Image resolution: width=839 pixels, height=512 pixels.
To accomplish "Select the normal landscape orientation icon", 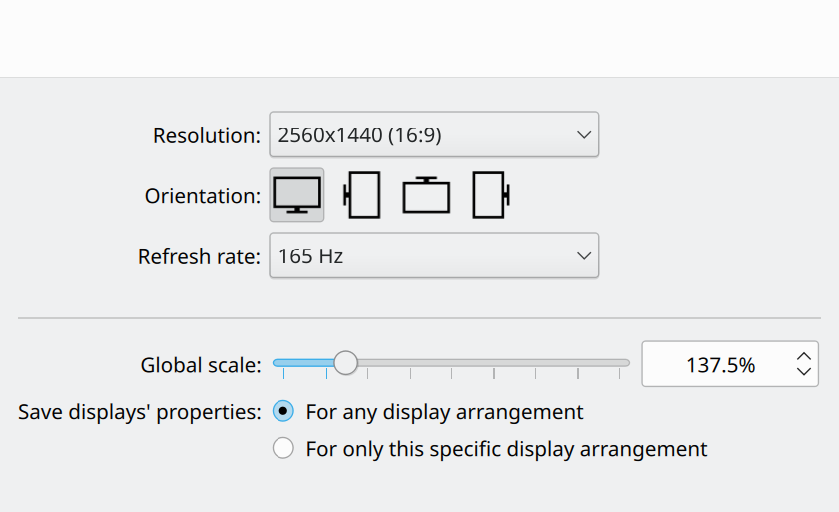I will pyautogui.click(x=297, y=195).
